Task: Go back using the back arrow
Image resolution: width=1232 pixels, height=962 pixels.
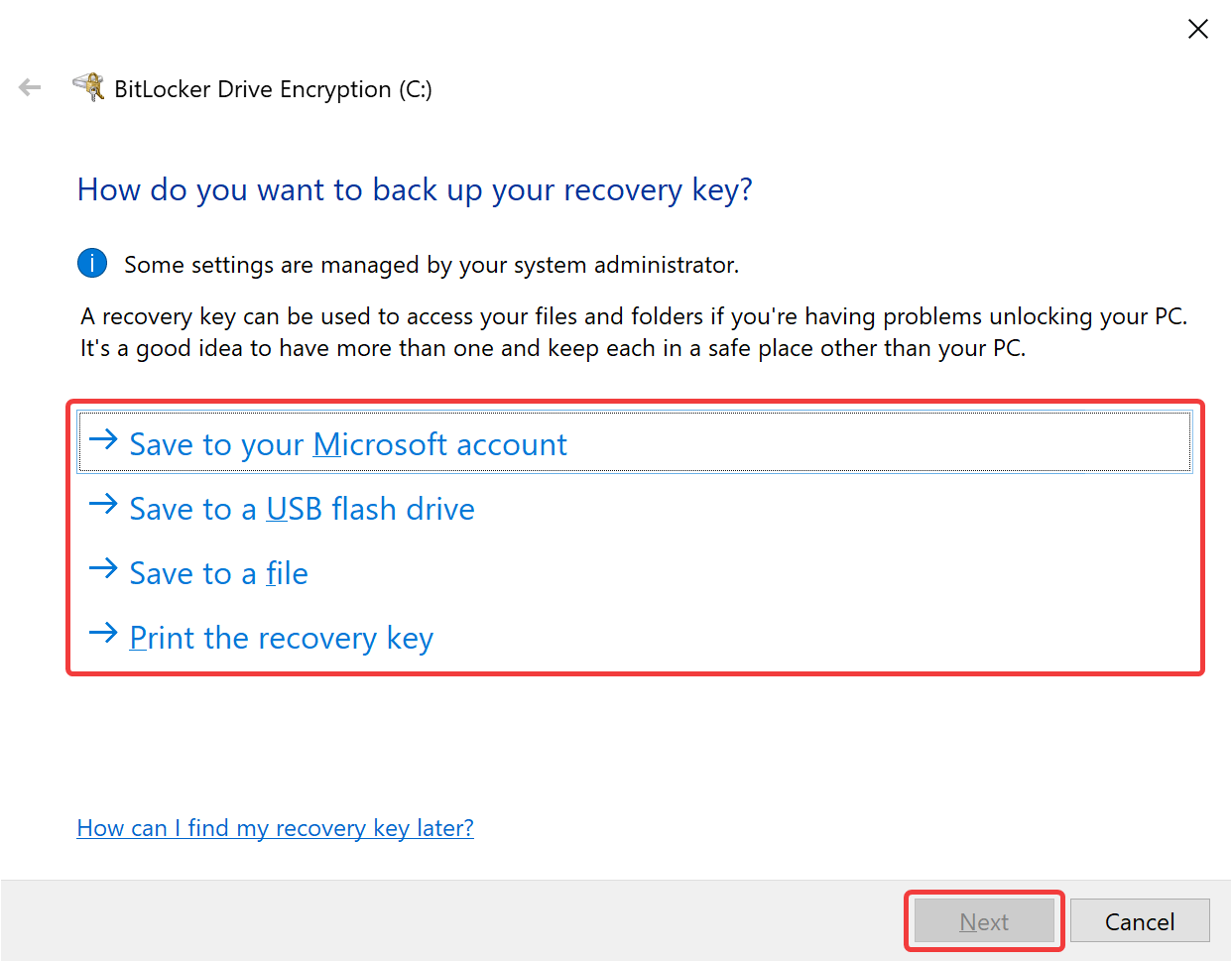Action: coord(30,88)
